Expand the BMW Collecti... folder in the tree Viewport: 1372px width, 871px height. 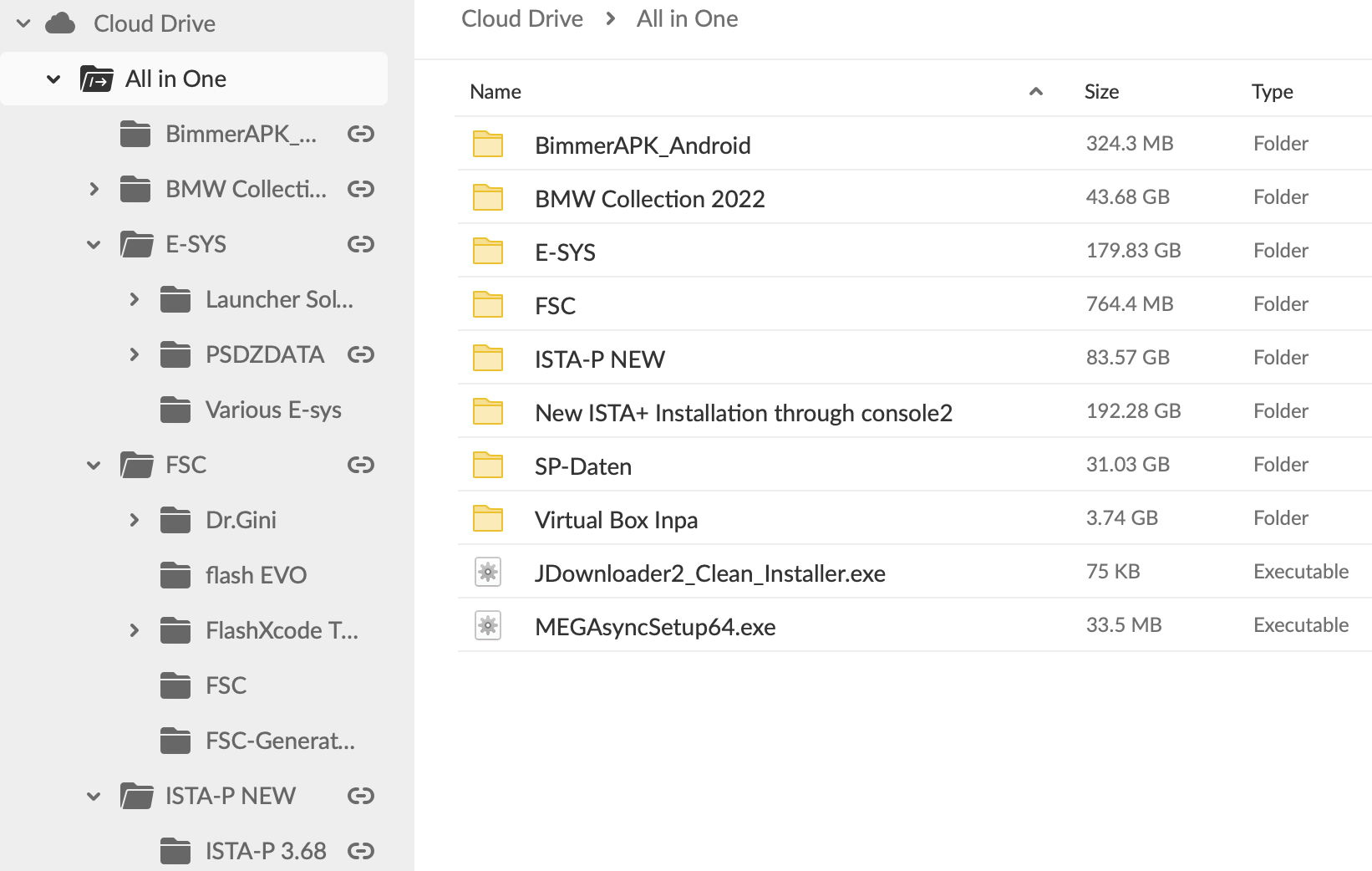pos(94,190)
